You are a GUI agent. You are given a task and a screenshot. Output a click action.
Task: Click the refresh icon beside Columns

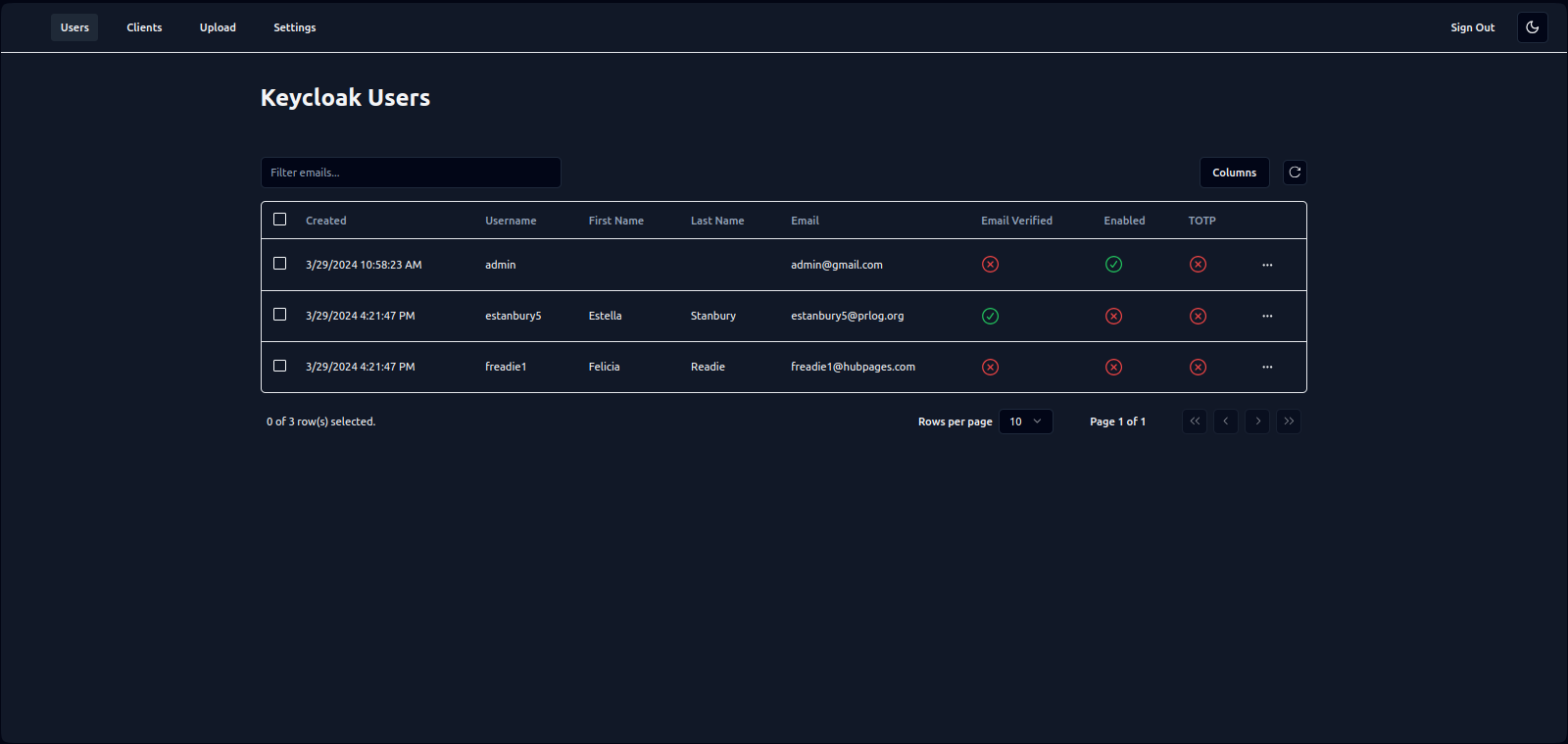[1295, 173]
